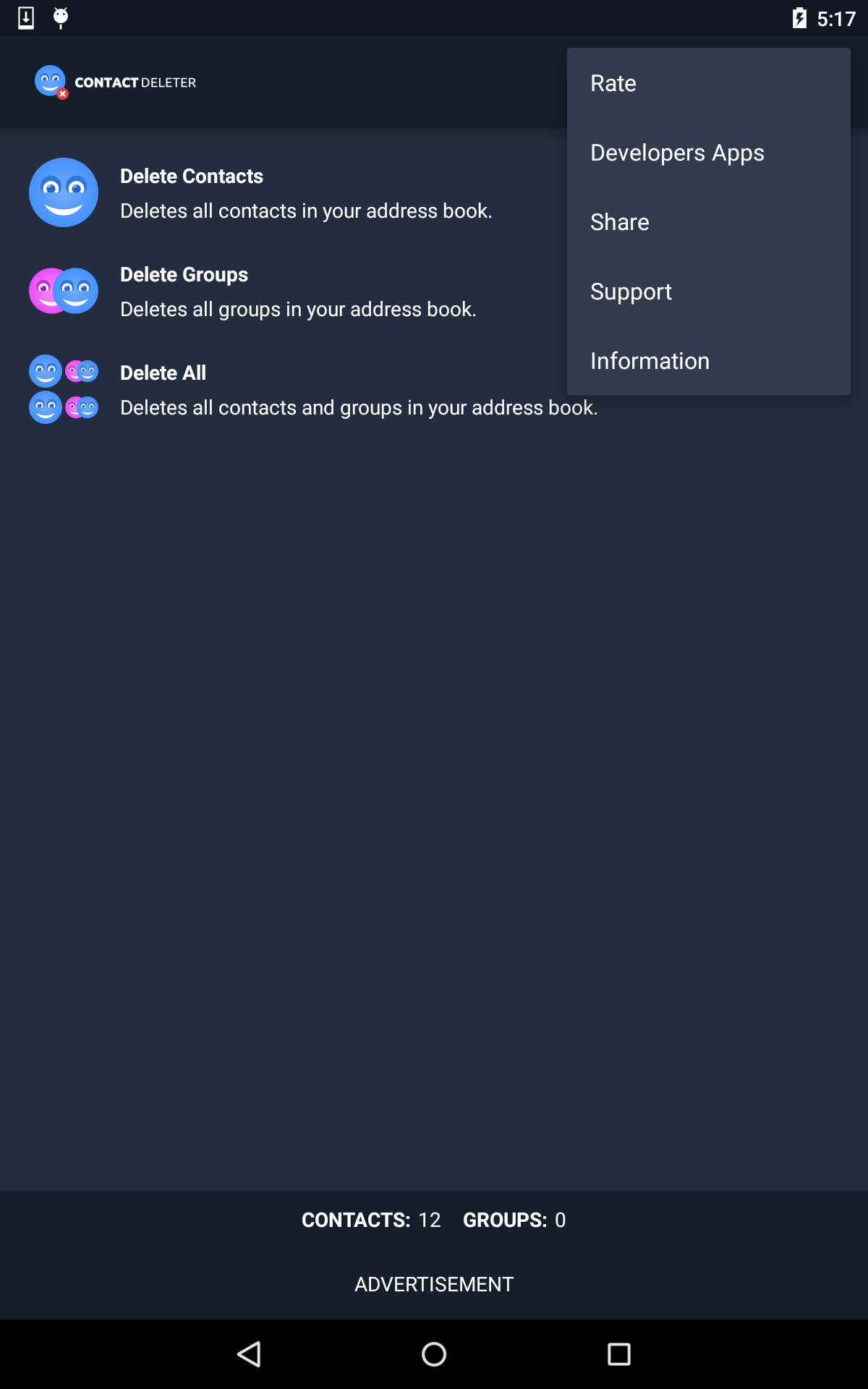Image resolution: width=868 pixels, height=1389 pixels.
Task: Tap the Android debug icon in status bar
Action: [x=61, y=18]
